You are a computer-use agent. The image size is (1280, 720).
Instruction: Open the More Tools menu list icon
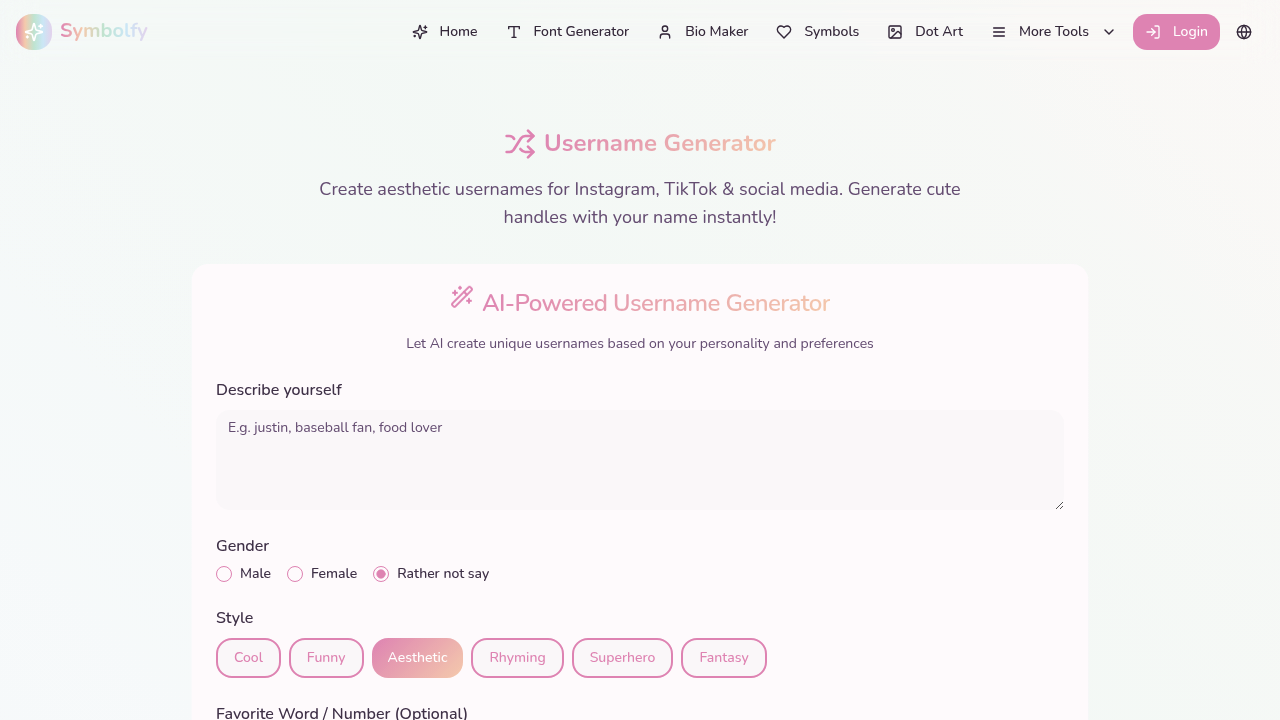[x=997, y=31]
